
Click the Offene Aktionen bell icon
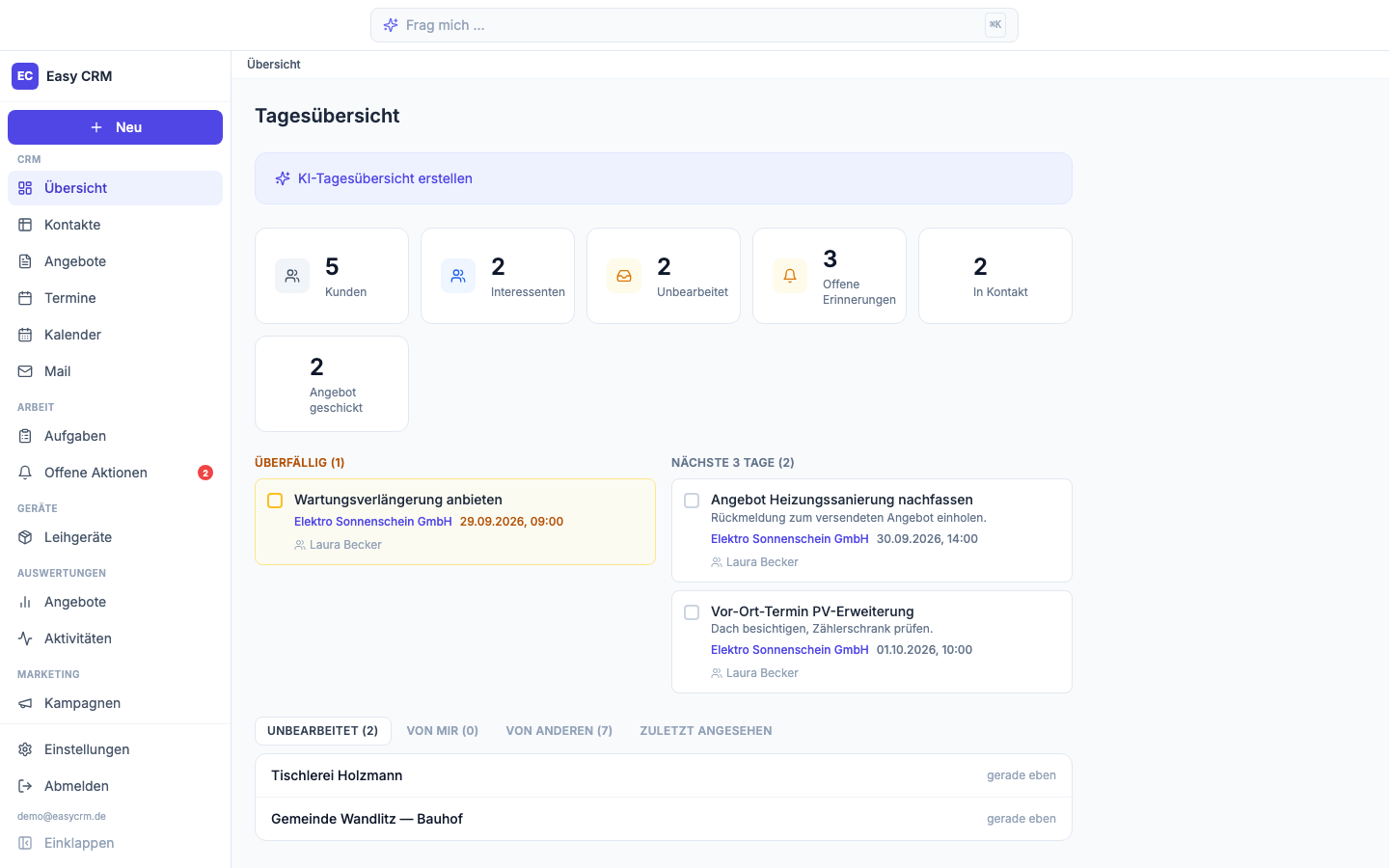pyautogui.click(x=25, y=473)
